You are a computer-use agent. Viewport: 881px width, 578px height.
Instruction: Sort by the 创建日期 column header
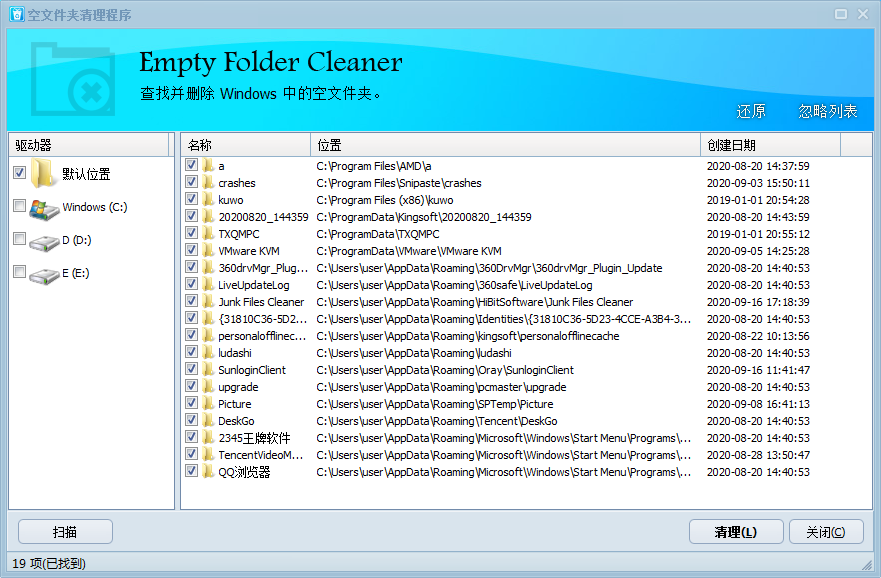[x=770, y=145]
